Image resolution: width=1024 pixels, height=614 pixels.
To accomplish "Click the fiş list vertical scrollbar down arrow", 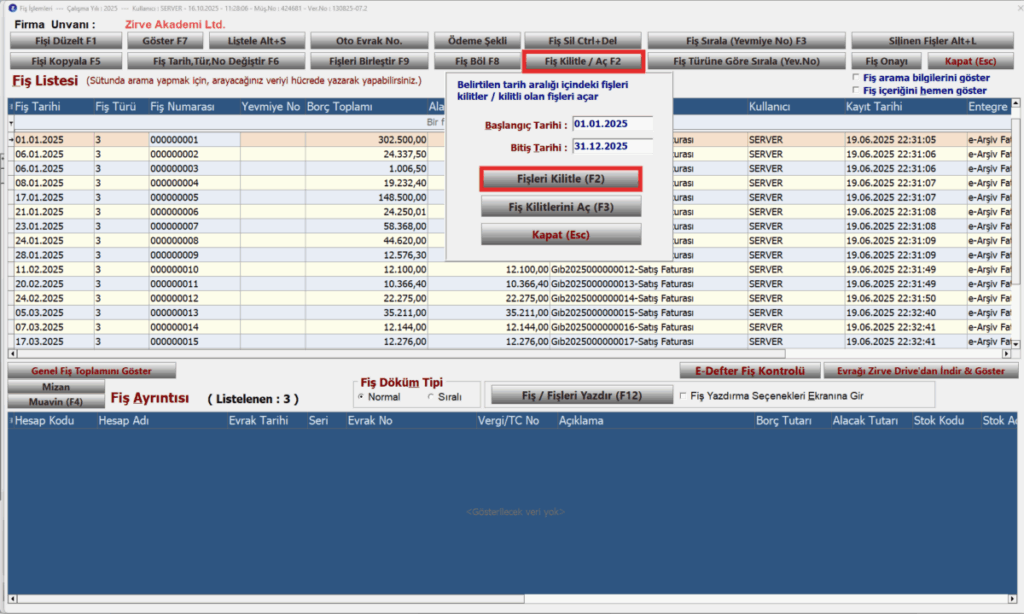I will coord(1016,344).
